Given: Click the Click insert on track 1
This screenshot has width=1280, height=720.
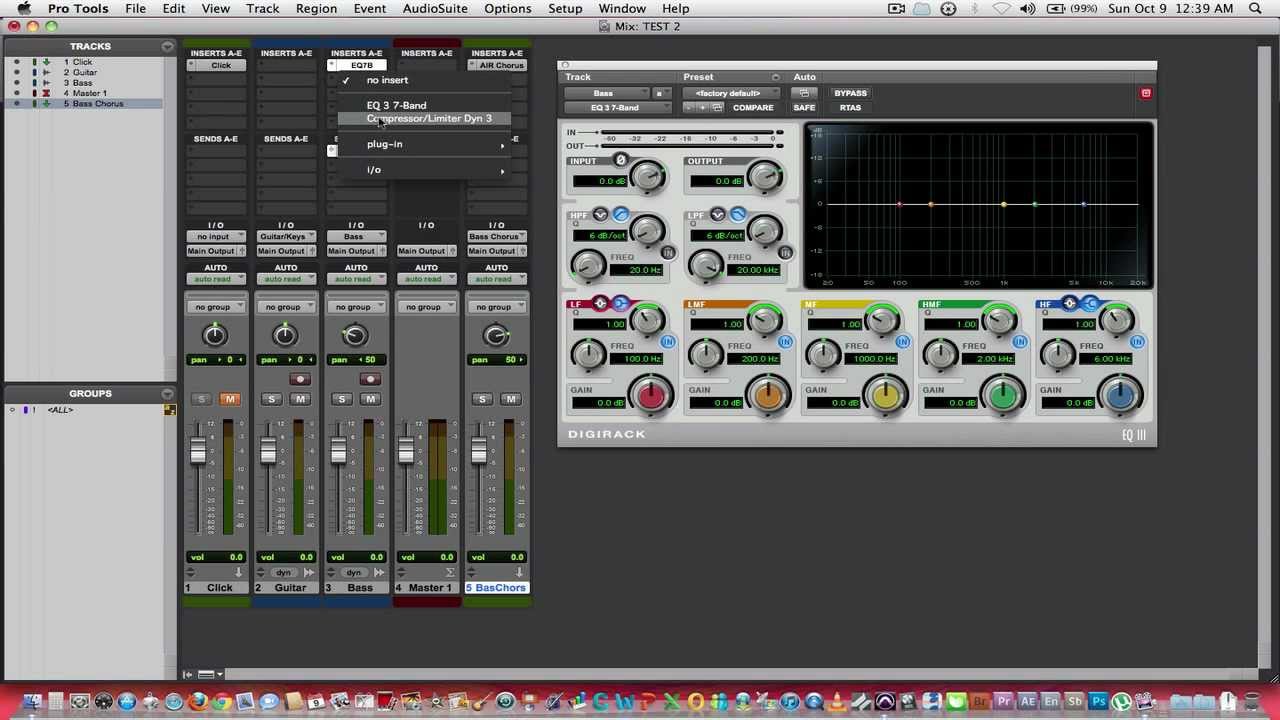Looking at the screenshot, I should (220, 66).
